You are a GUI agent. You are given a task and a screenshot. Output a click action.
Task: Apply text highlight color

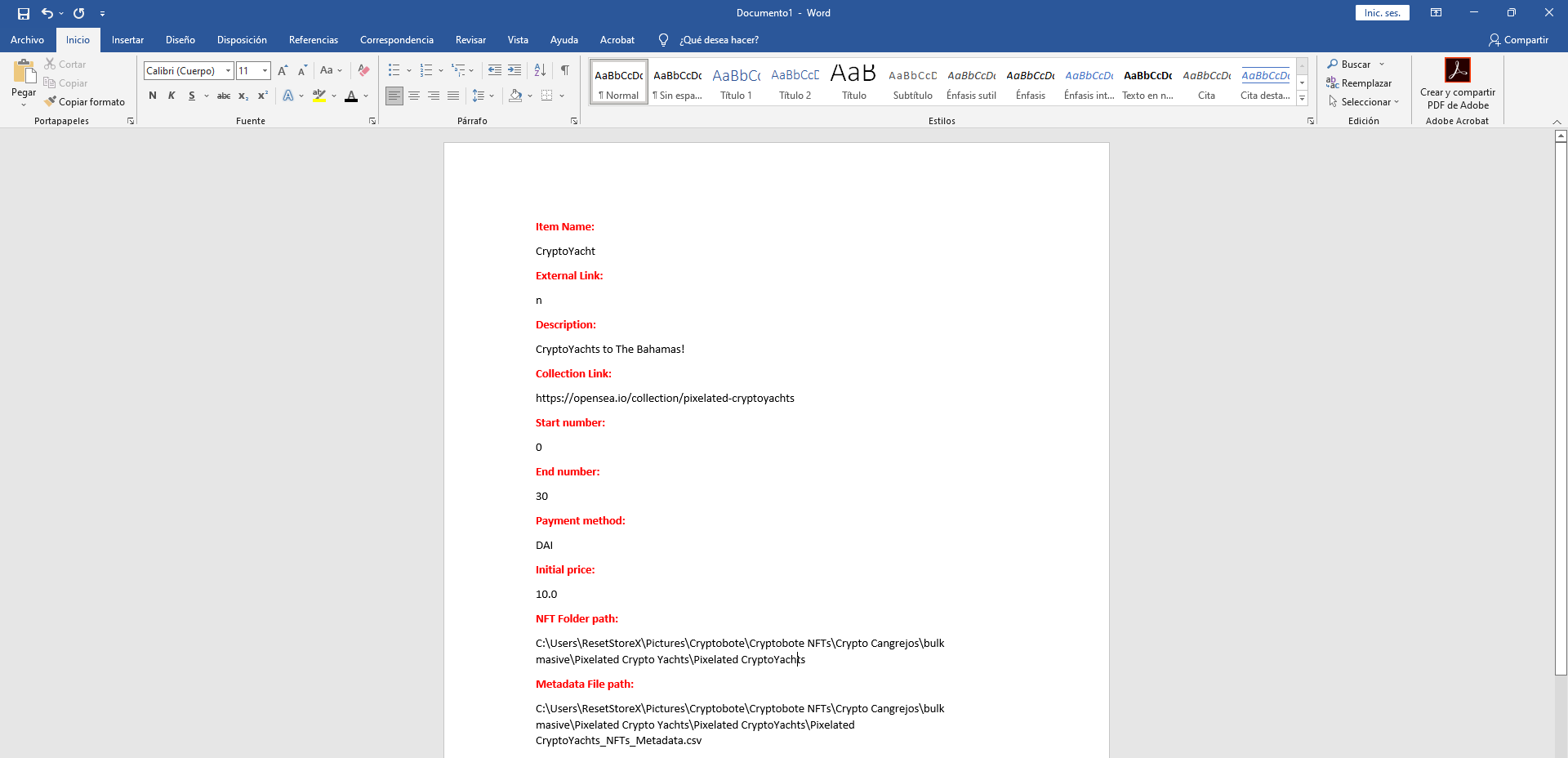point(319,96)
